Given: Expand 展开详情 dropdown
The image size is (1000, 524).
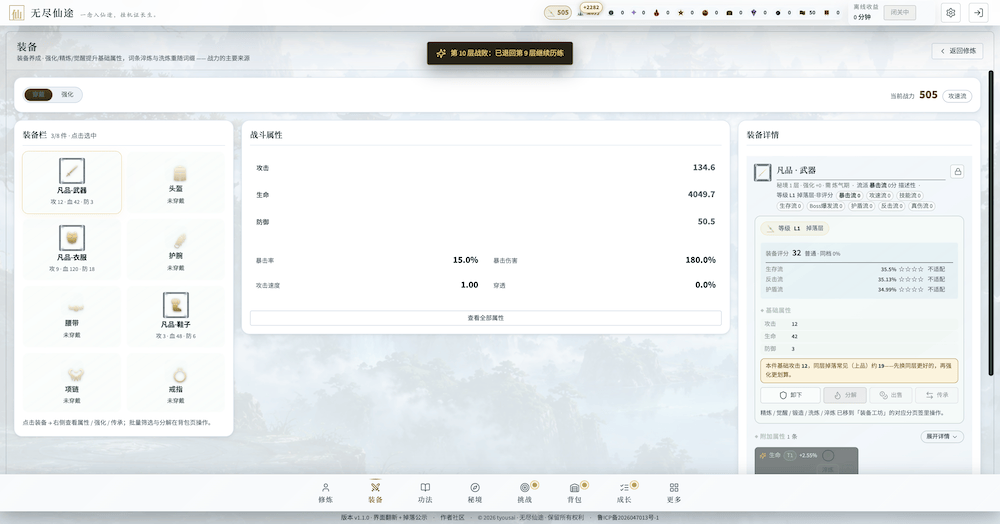Looking at the screenshot, I should coord(942,437).
